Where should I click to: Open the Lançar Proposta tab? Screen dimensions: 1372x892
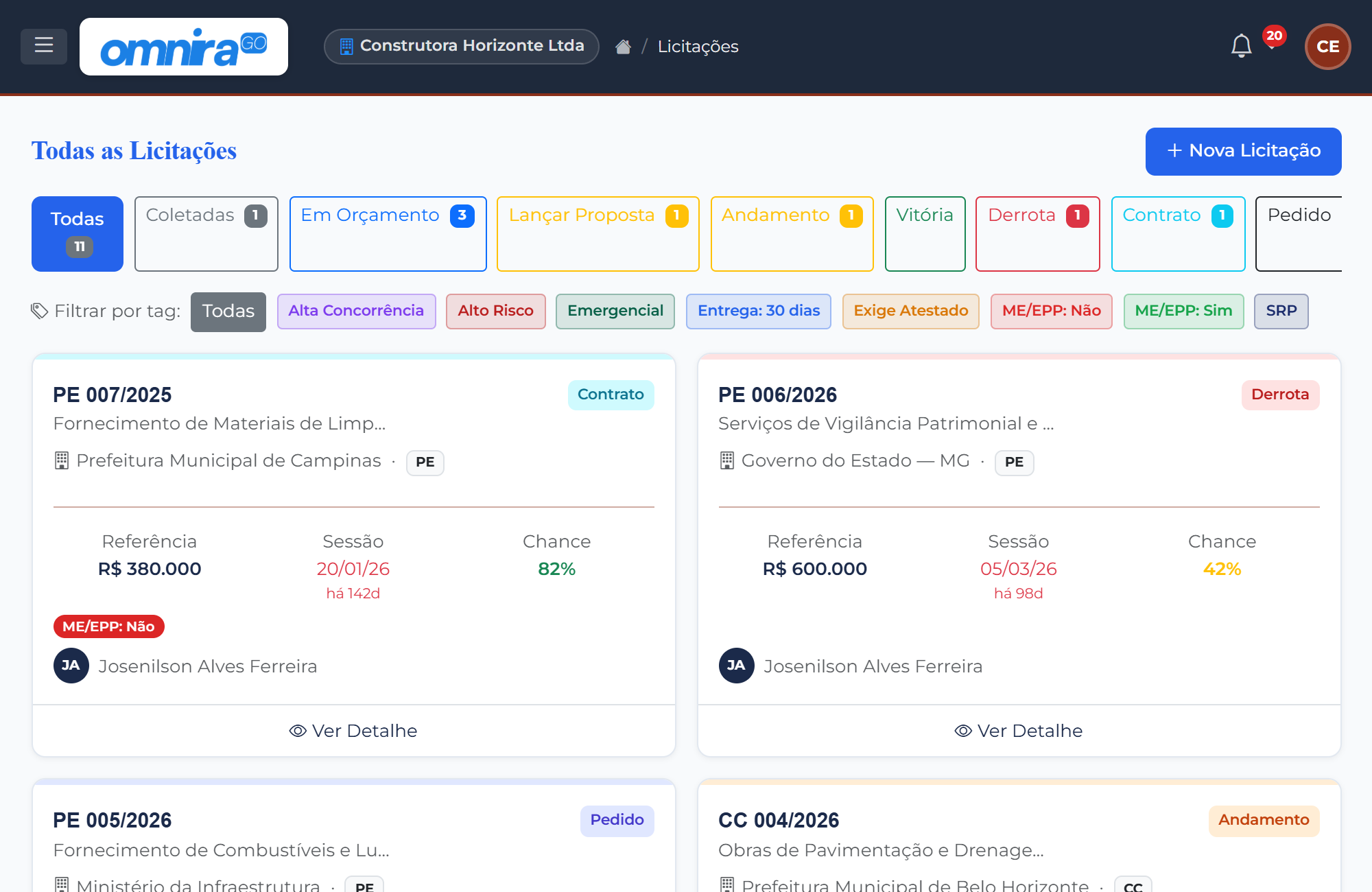(x=598, y=234)
